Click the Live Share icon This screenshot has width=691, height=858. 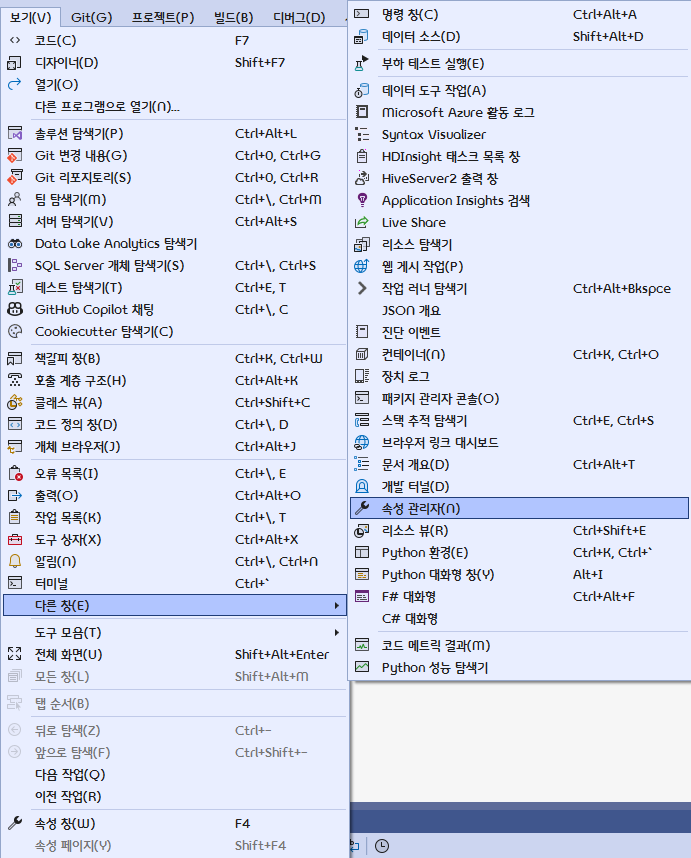[x=362, y=222]
